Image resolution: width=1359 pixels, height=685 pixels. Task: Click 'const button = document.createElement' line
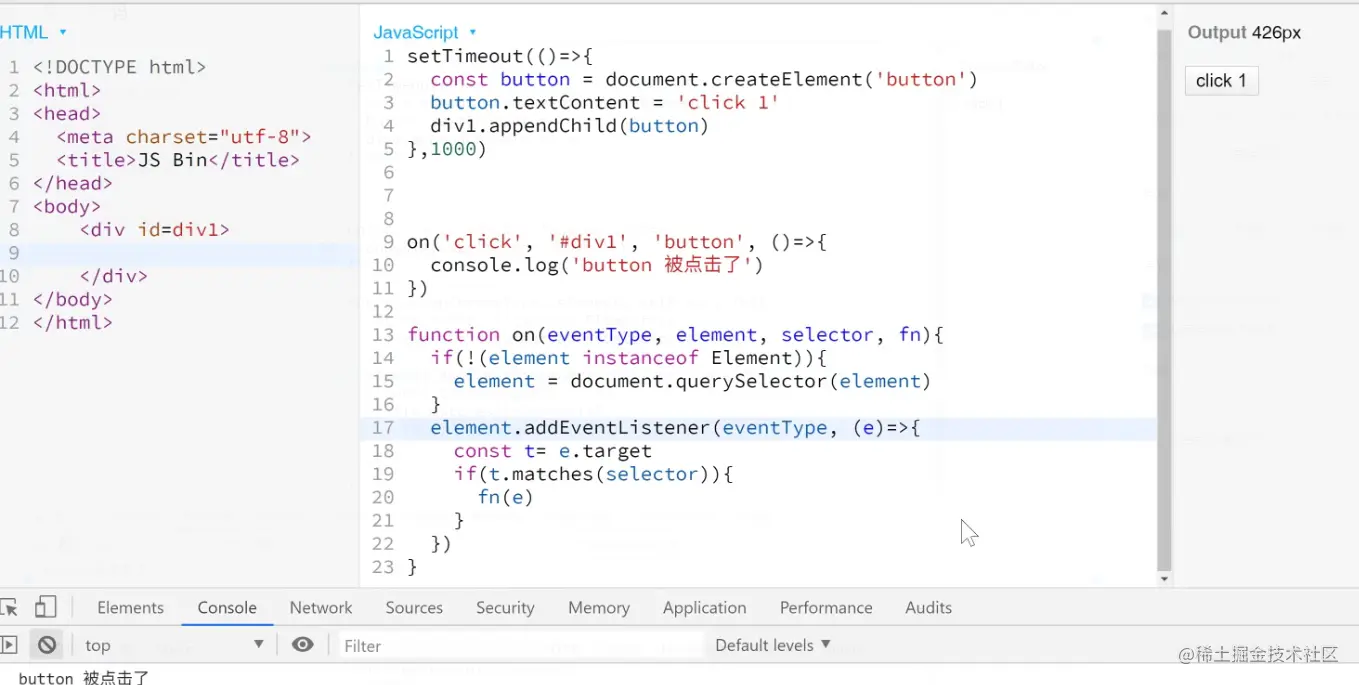point(704,79)
